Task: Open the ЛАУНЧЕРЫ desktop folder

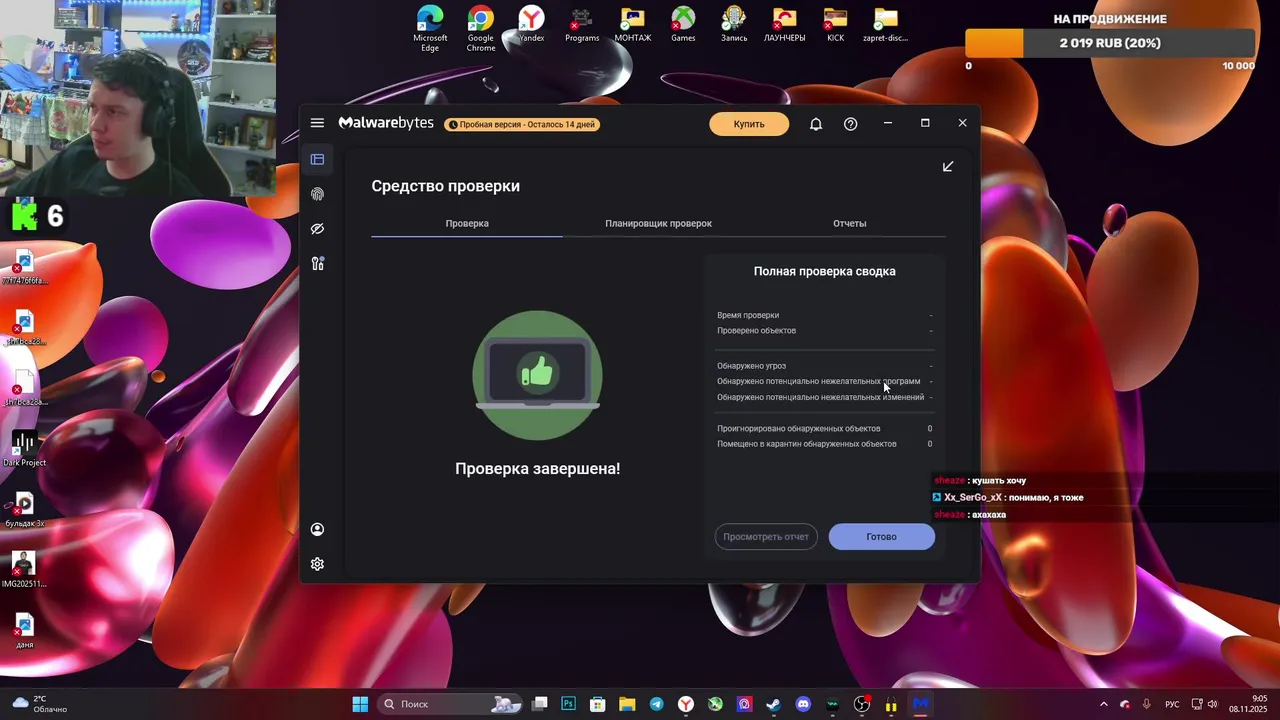Action: [785, 25]
